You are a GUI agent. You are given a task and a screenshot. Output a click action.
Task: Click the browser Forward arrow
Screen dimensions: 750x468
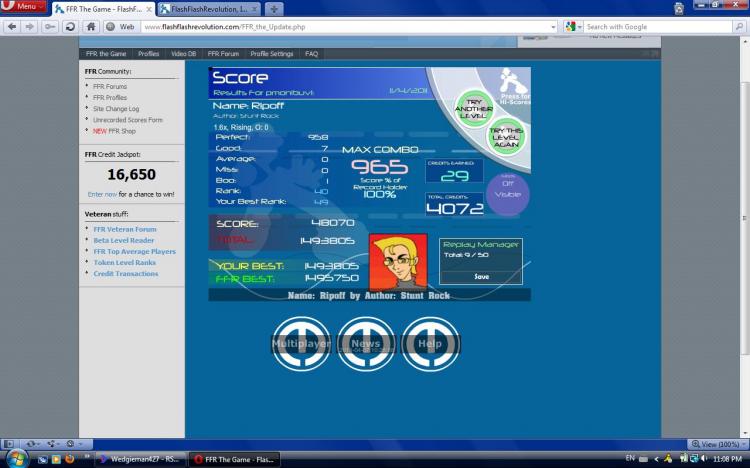coord(30,27)
